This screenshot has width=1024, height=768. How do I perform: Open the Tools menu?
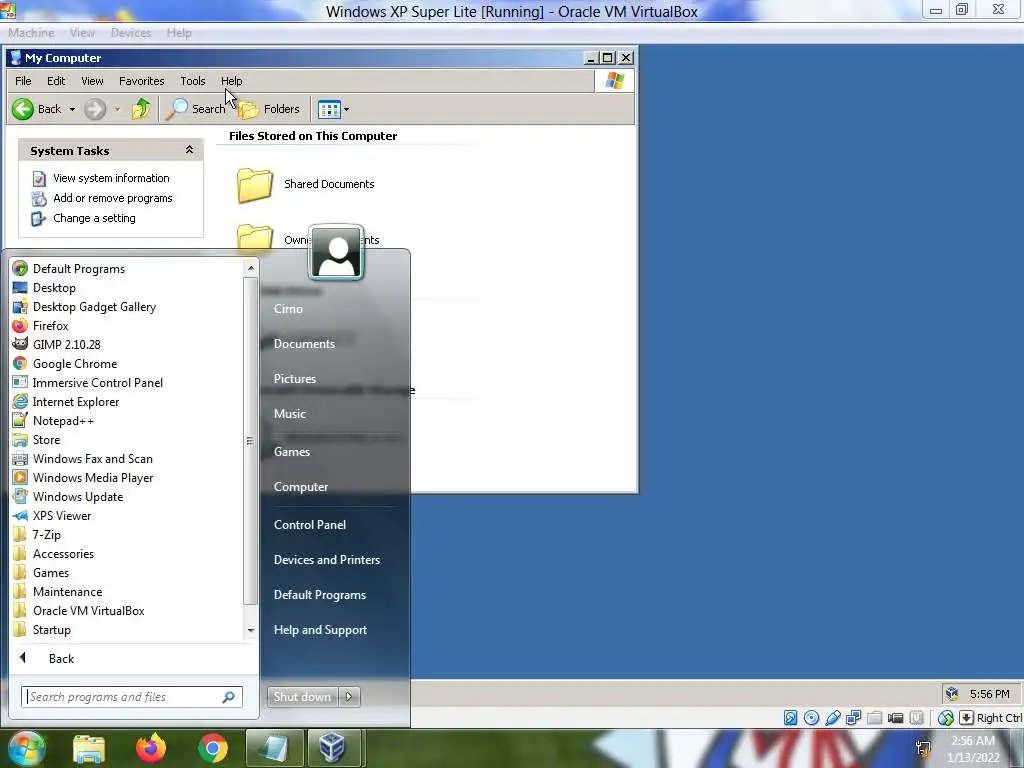(x=193, y=81)
